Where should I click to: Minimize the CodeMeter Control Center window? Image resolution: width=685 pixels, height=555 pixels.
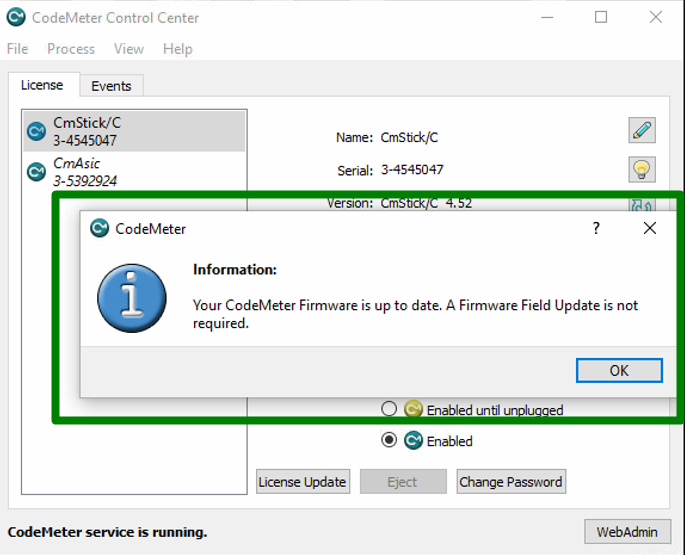(x=547, y=17)
